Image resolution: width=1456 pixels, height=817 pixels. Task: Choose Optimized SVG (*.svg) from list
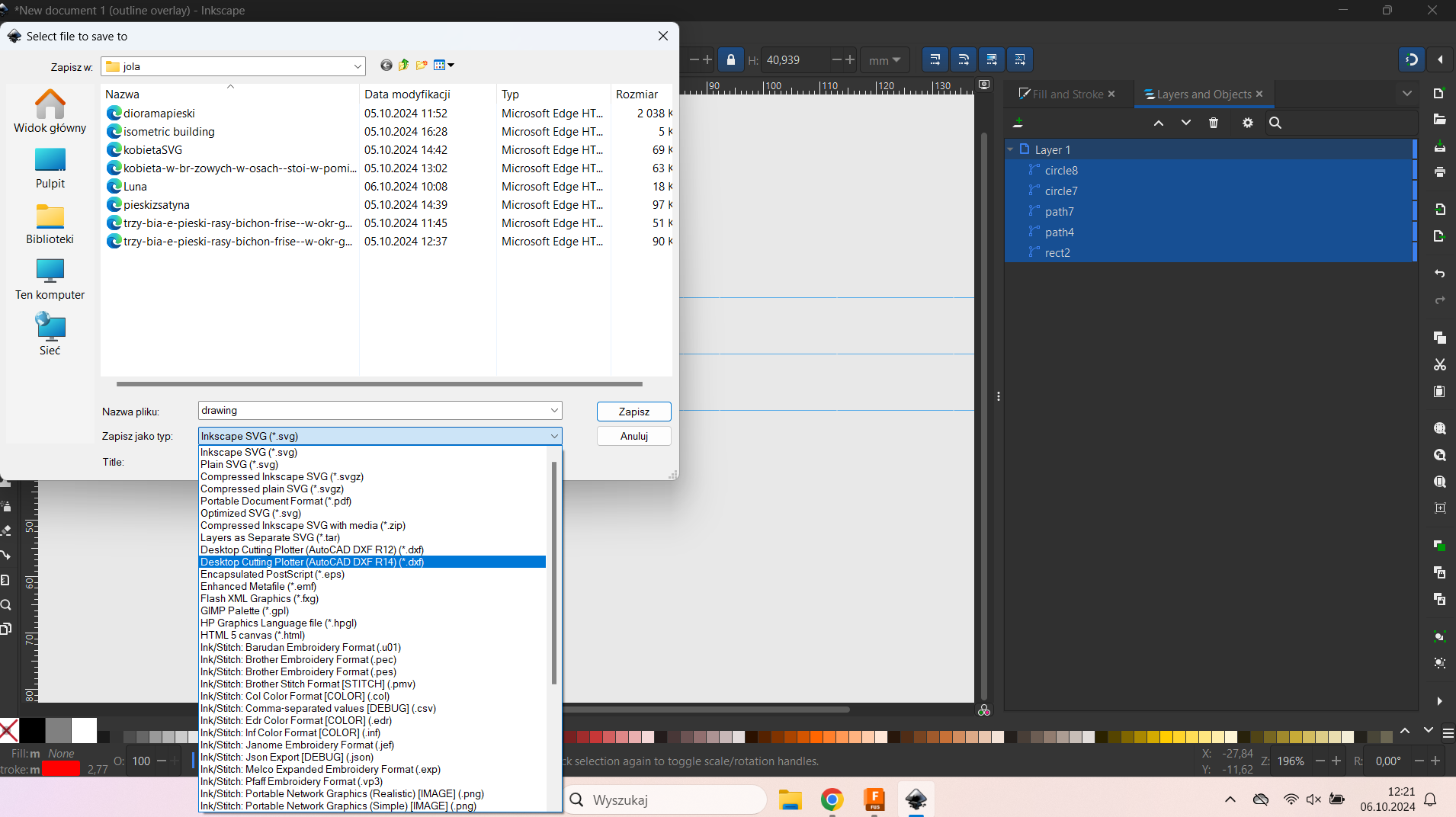pos(251,513)
